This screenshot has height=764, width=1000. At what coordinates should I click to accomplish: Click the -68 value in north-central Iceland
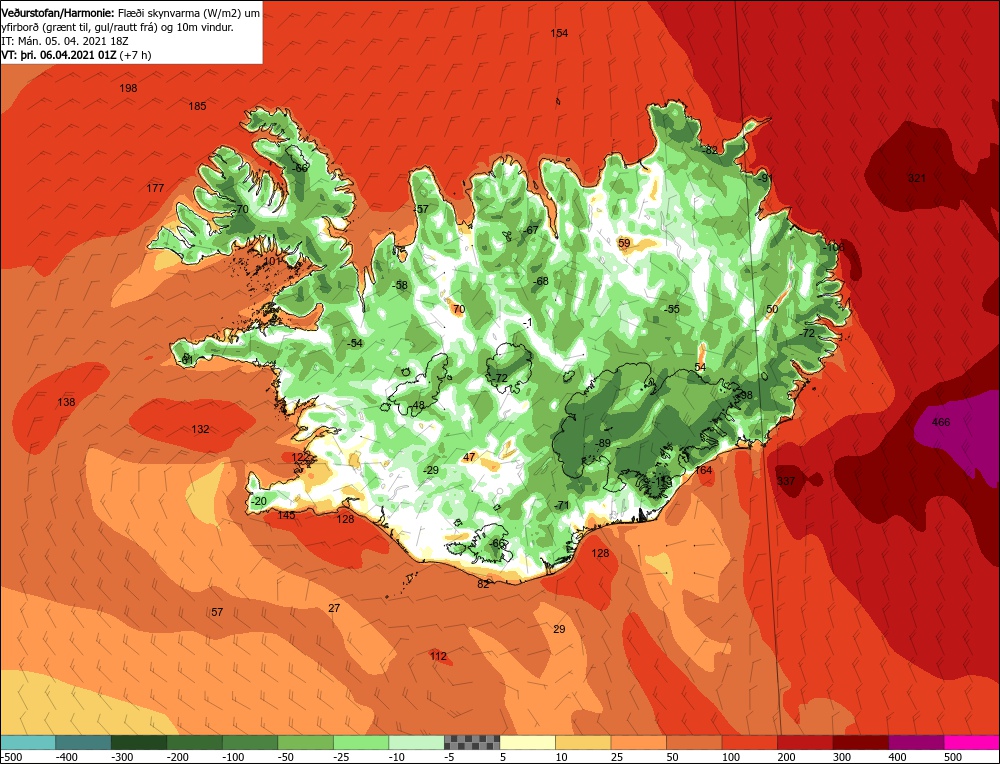540,281
